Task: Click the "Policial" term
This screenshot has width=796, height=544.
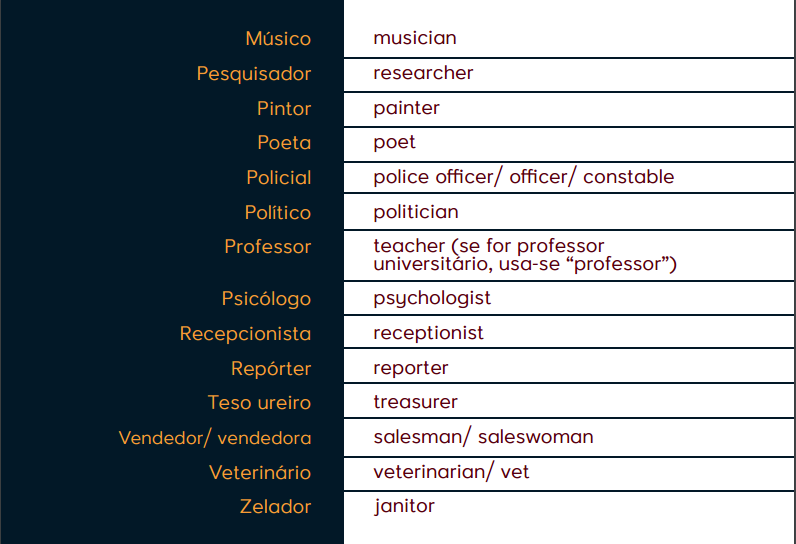Action: click(x=279, y=178)
